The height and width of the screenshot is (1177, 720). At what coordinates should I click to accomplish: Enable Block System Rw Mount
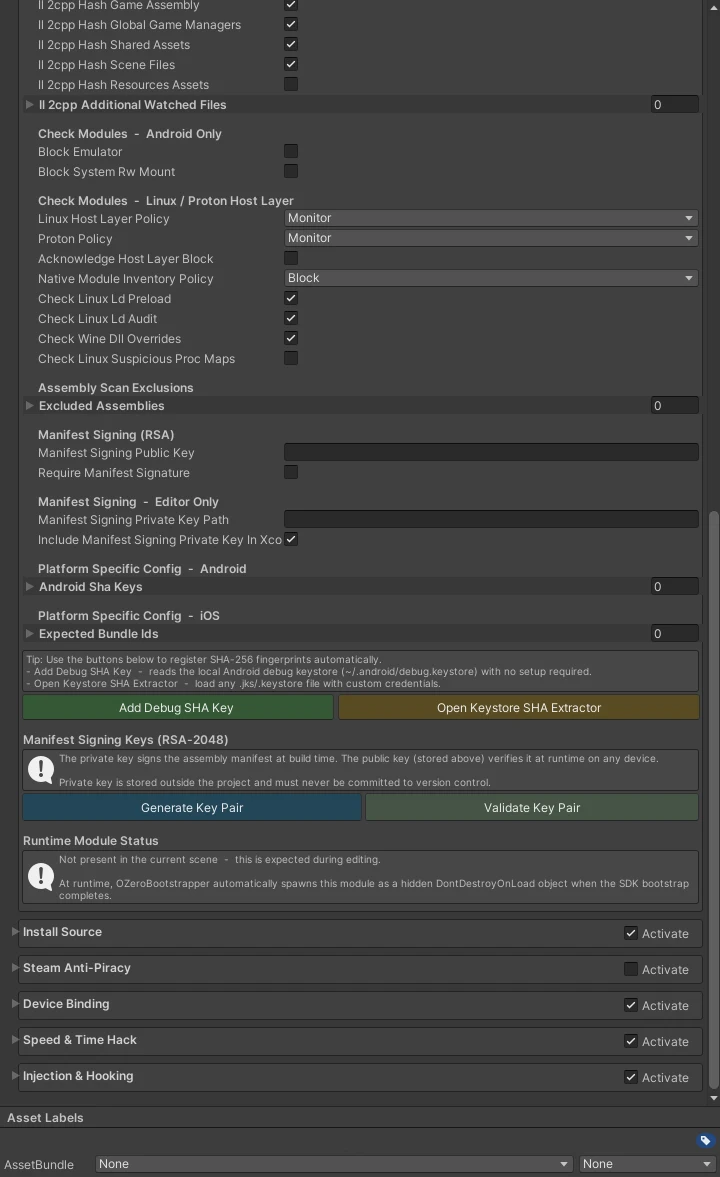[x=291, y=171]
